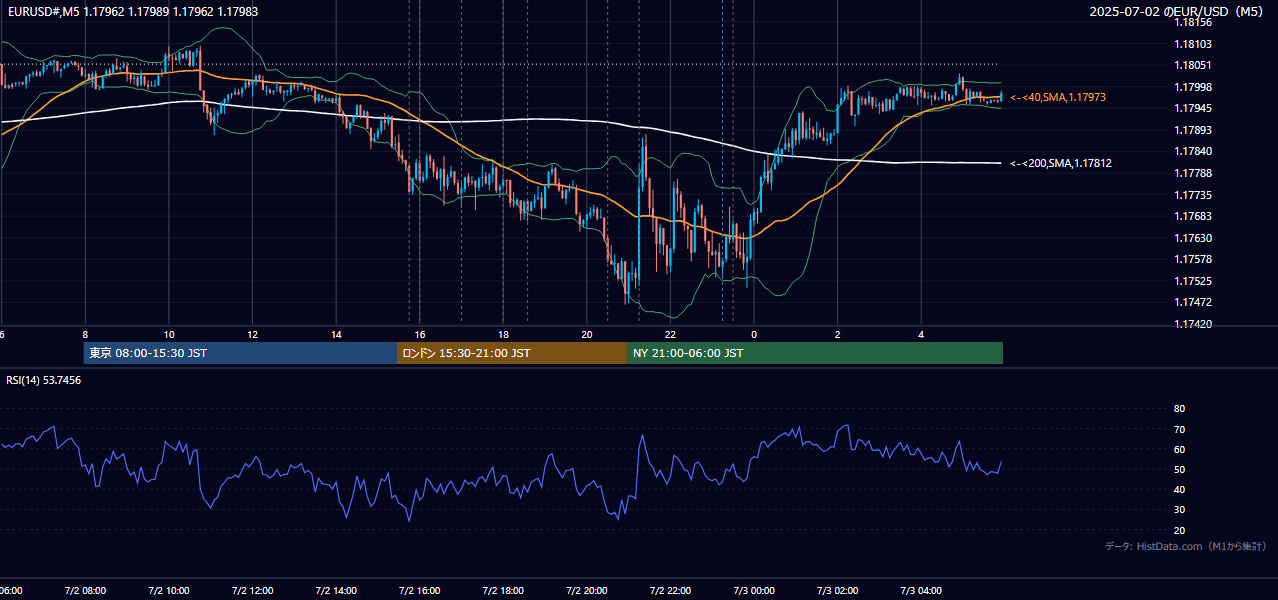
Task: Select the 1.17420 price axis label
Action: [1192, 324]
